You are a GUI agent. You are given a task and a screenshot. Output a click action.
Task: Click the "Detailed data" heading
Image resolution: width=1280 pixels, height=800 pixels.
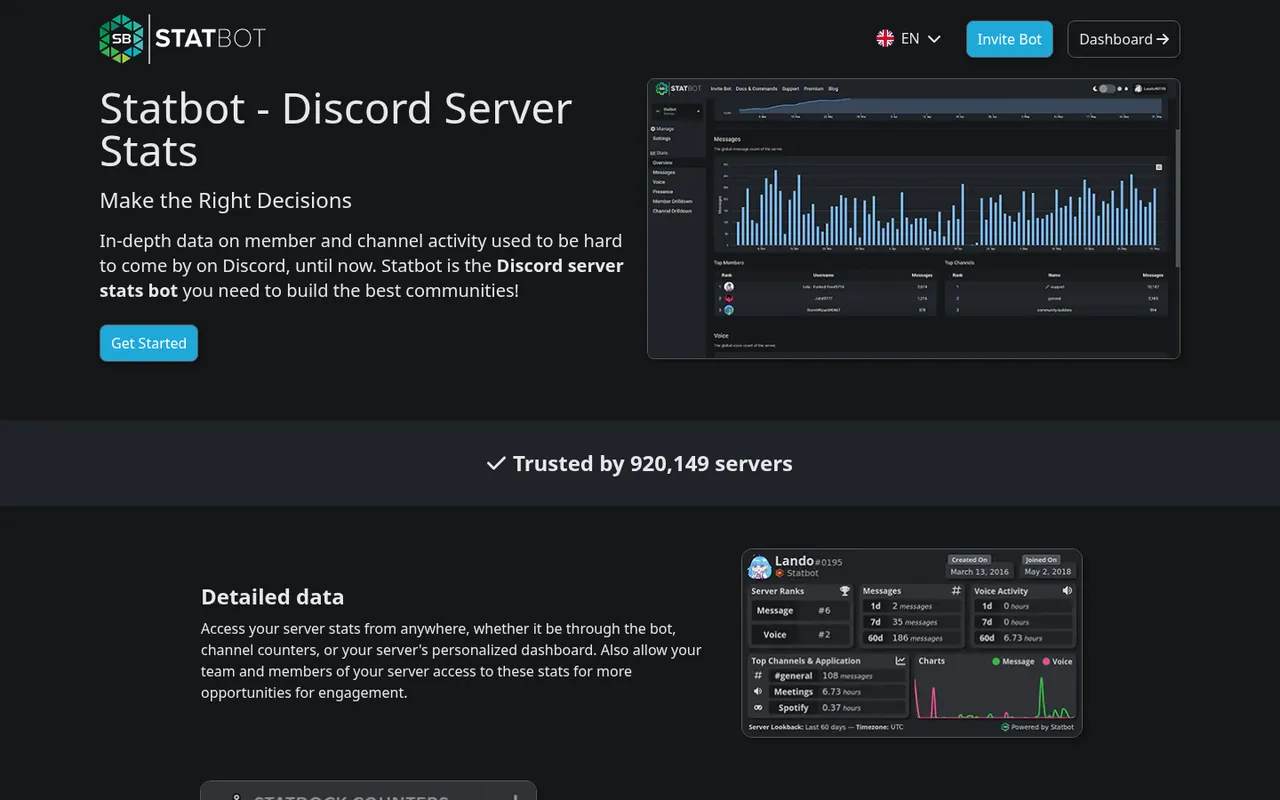coord(272,597)
